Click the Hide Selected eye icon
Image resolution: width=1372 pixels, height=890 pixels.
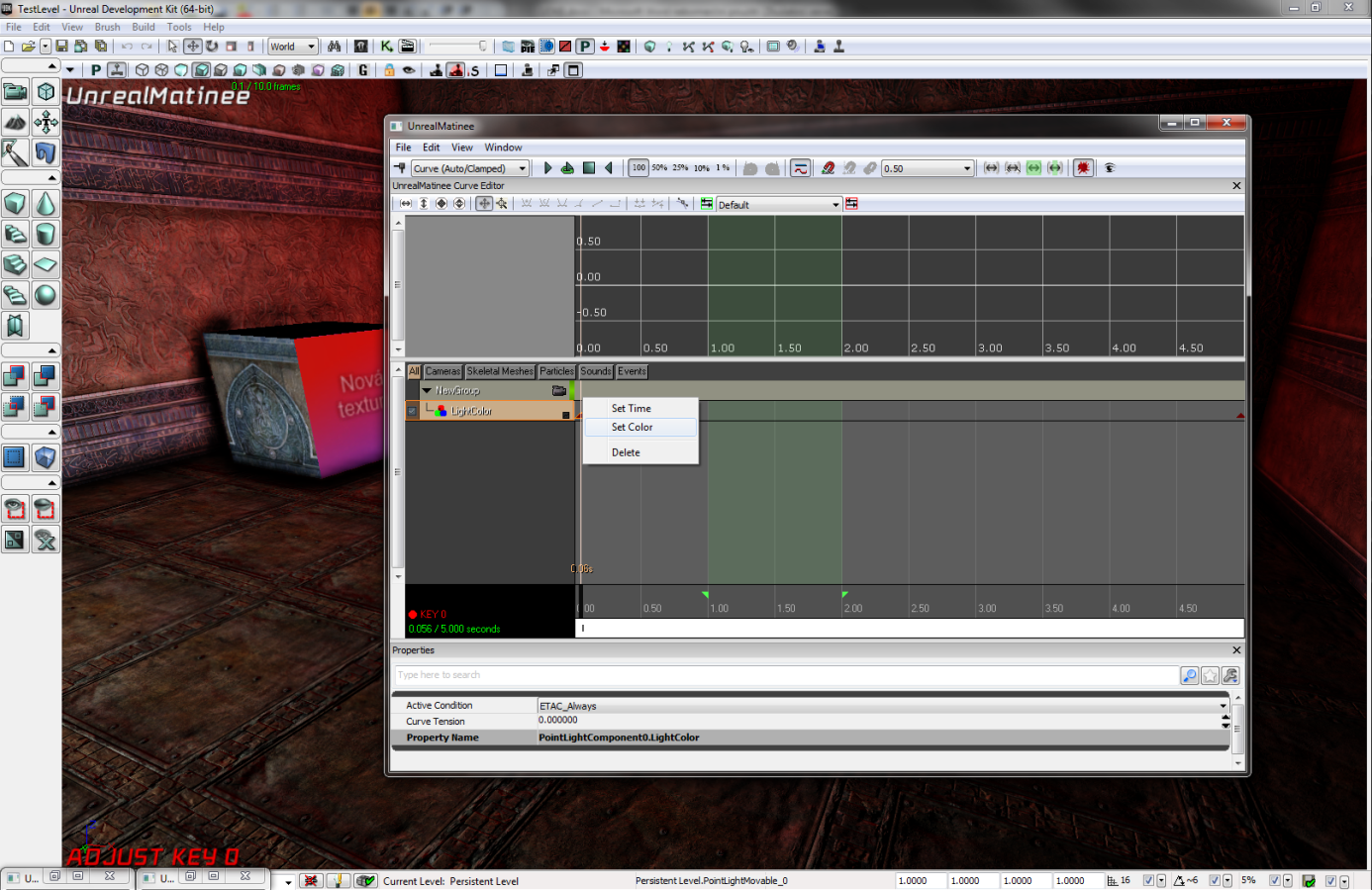(x=46, y=510)
